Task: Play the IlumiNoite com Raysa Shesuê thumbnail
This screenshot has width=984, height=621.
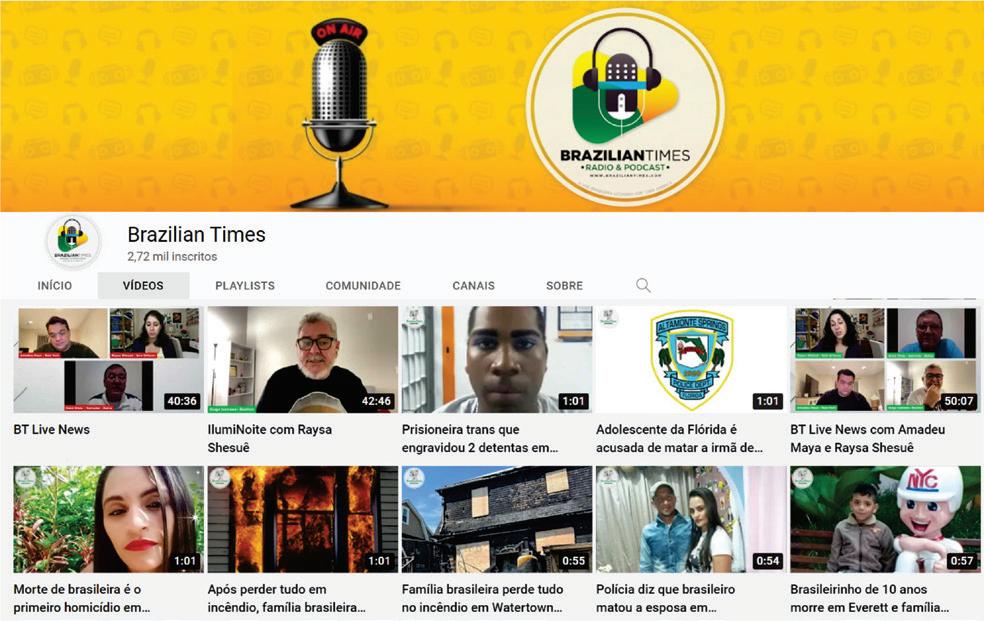Action: pyautogui.click(x=302, y=359)
